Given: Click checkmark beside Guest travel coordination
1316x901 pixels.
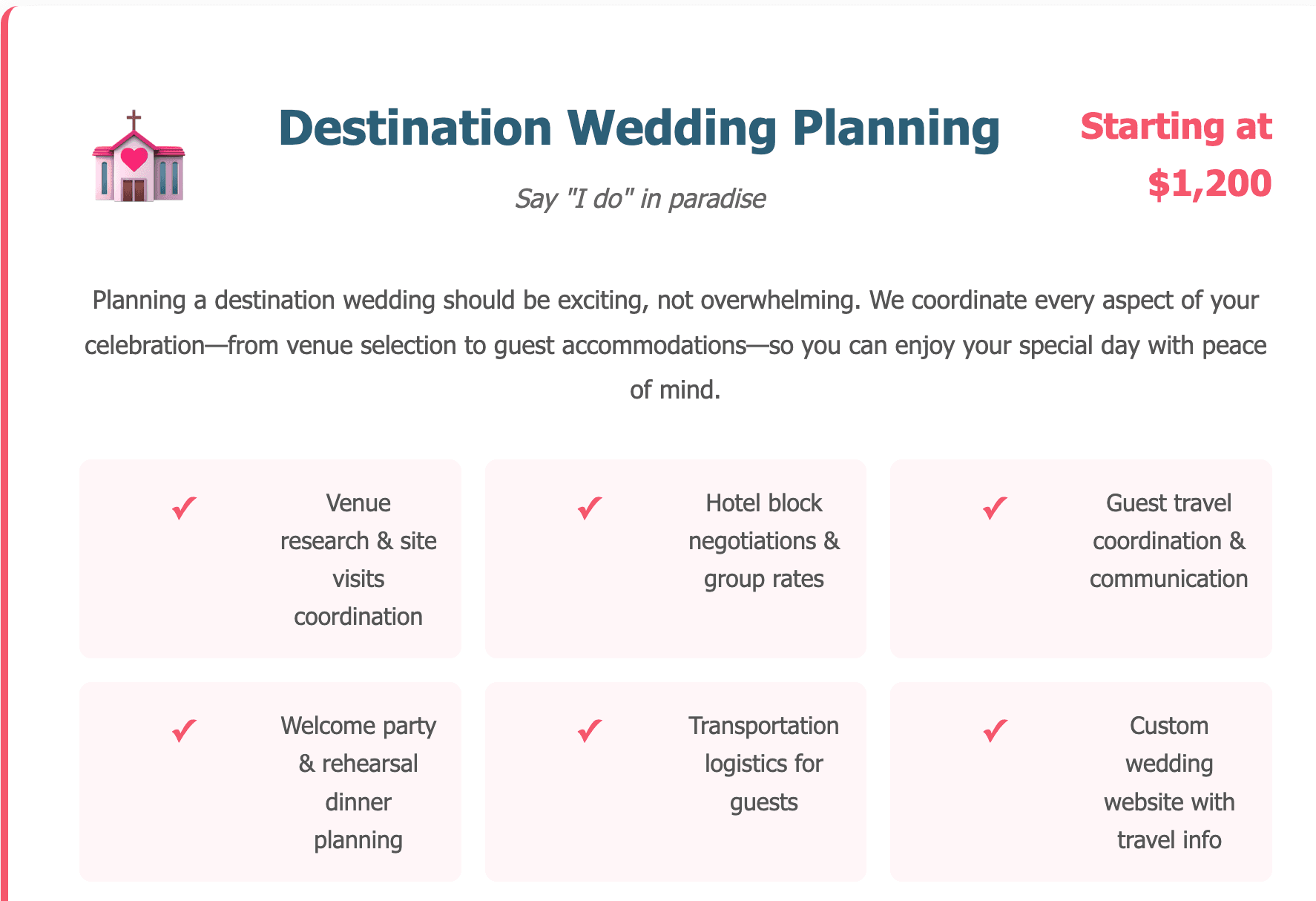Looking at the screenshot, I should pos(995,508).
